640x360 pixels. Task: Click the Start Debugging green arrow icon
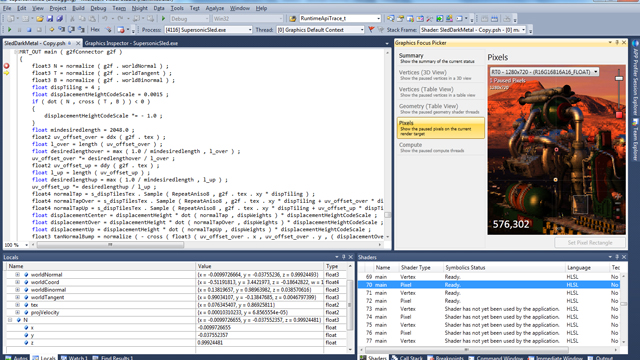[163, 19]
